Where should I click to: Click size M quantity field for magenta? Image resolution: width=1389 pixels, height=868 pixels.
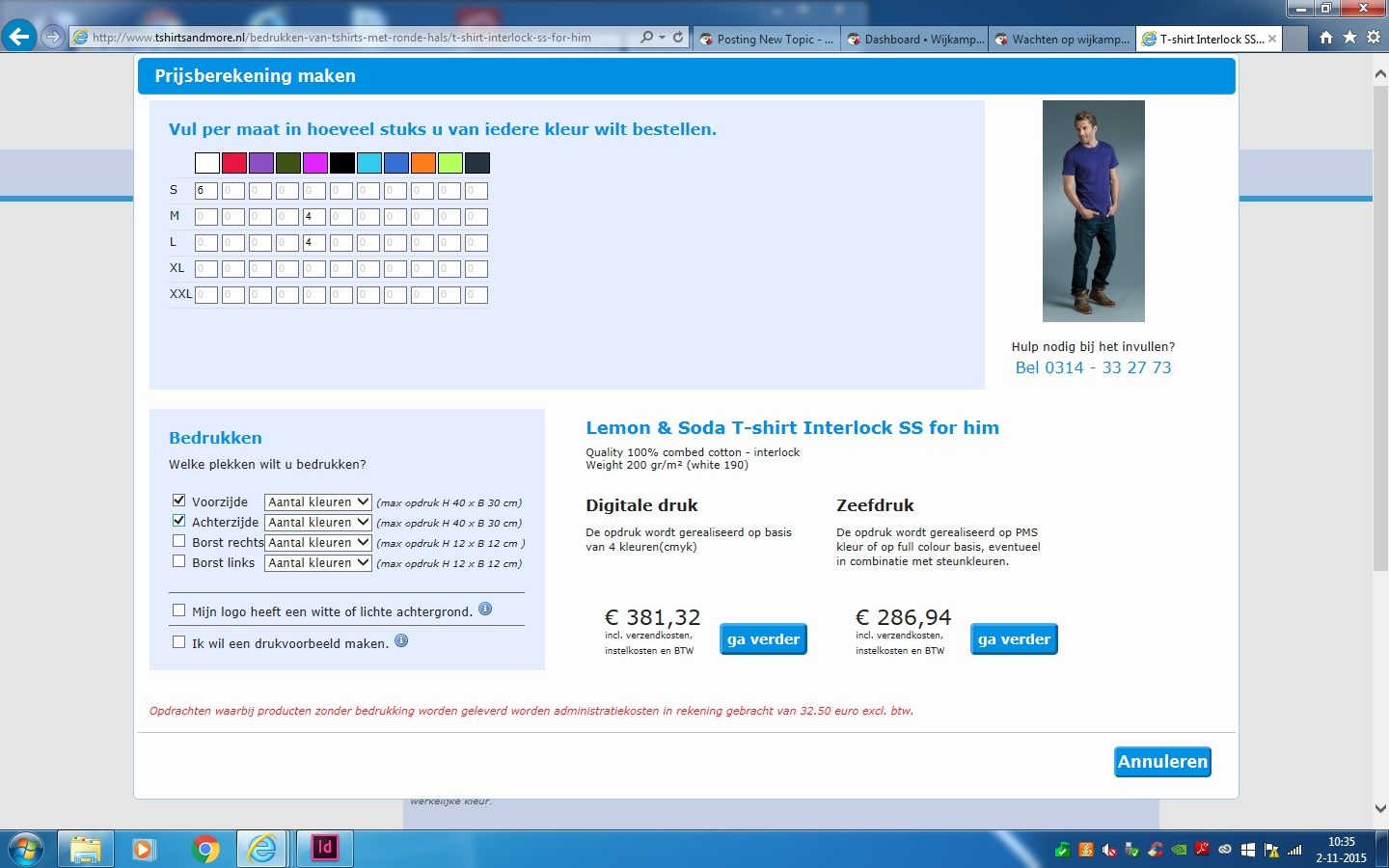coord(314,217)
